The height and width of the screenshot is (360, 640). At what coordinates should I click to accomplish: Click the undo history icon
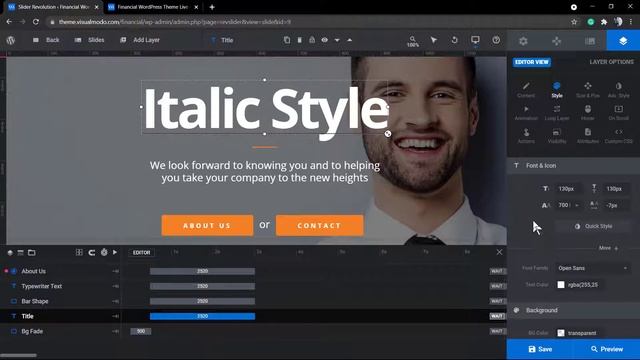[454, 40]
